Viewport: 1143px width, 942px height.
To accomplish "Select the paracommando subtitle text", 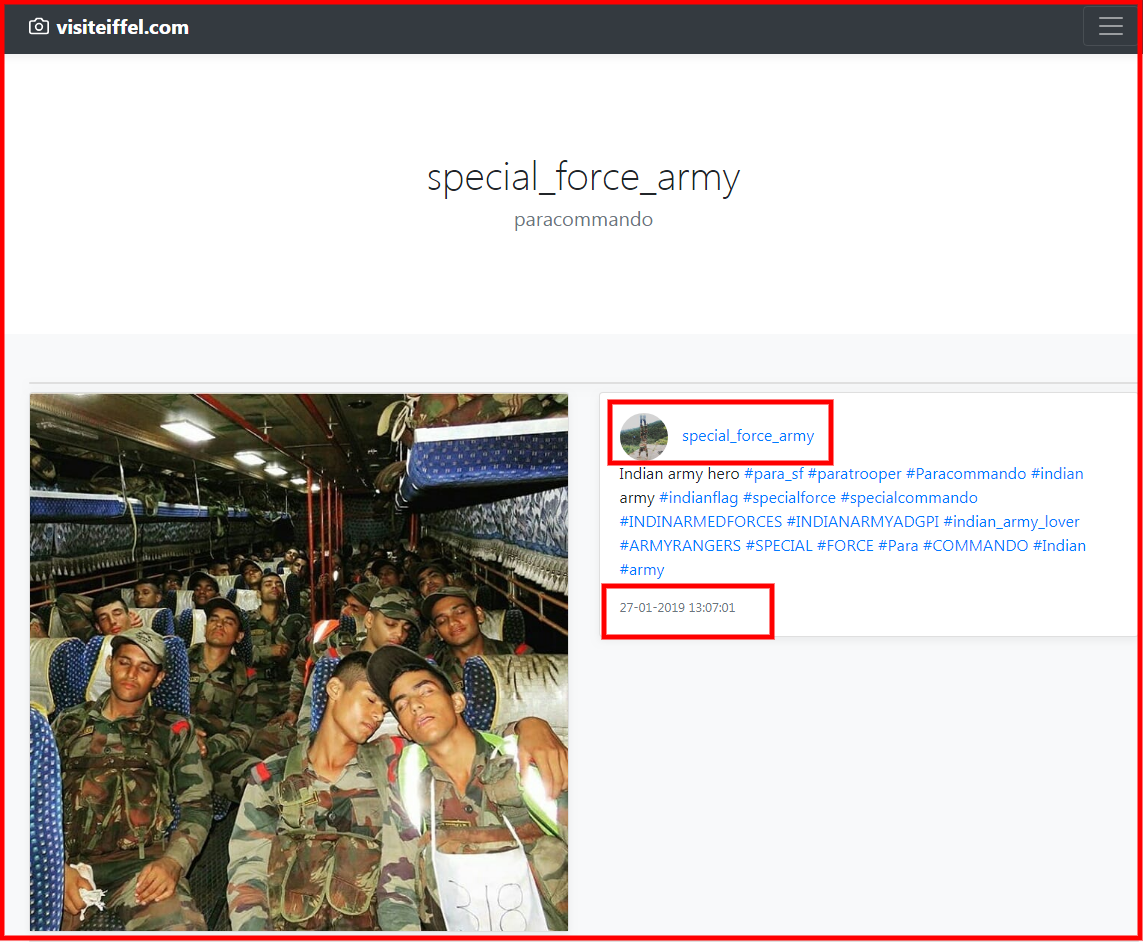I will [x=583, y=219].
